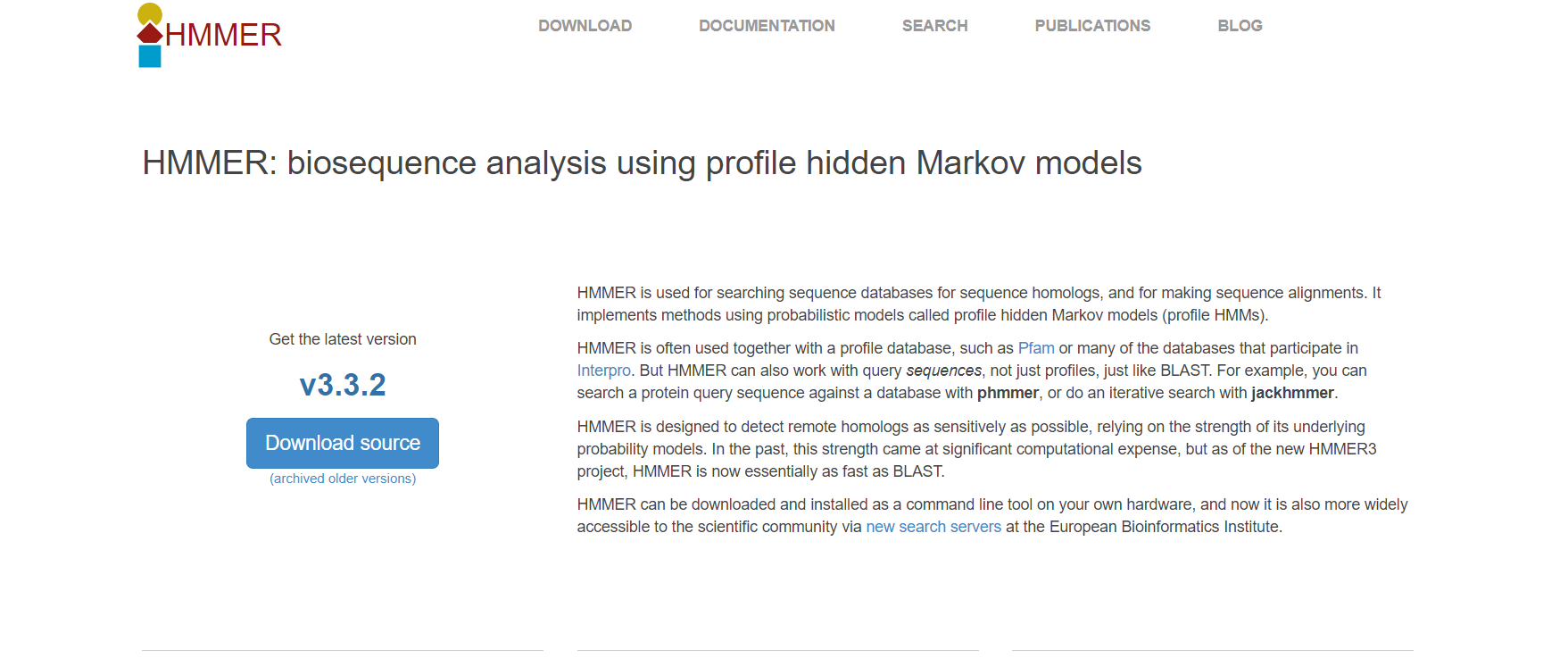Go to the DOCUMENTATION page
The height and width of the screenshot is (658, 1568).
coord(767,26)
